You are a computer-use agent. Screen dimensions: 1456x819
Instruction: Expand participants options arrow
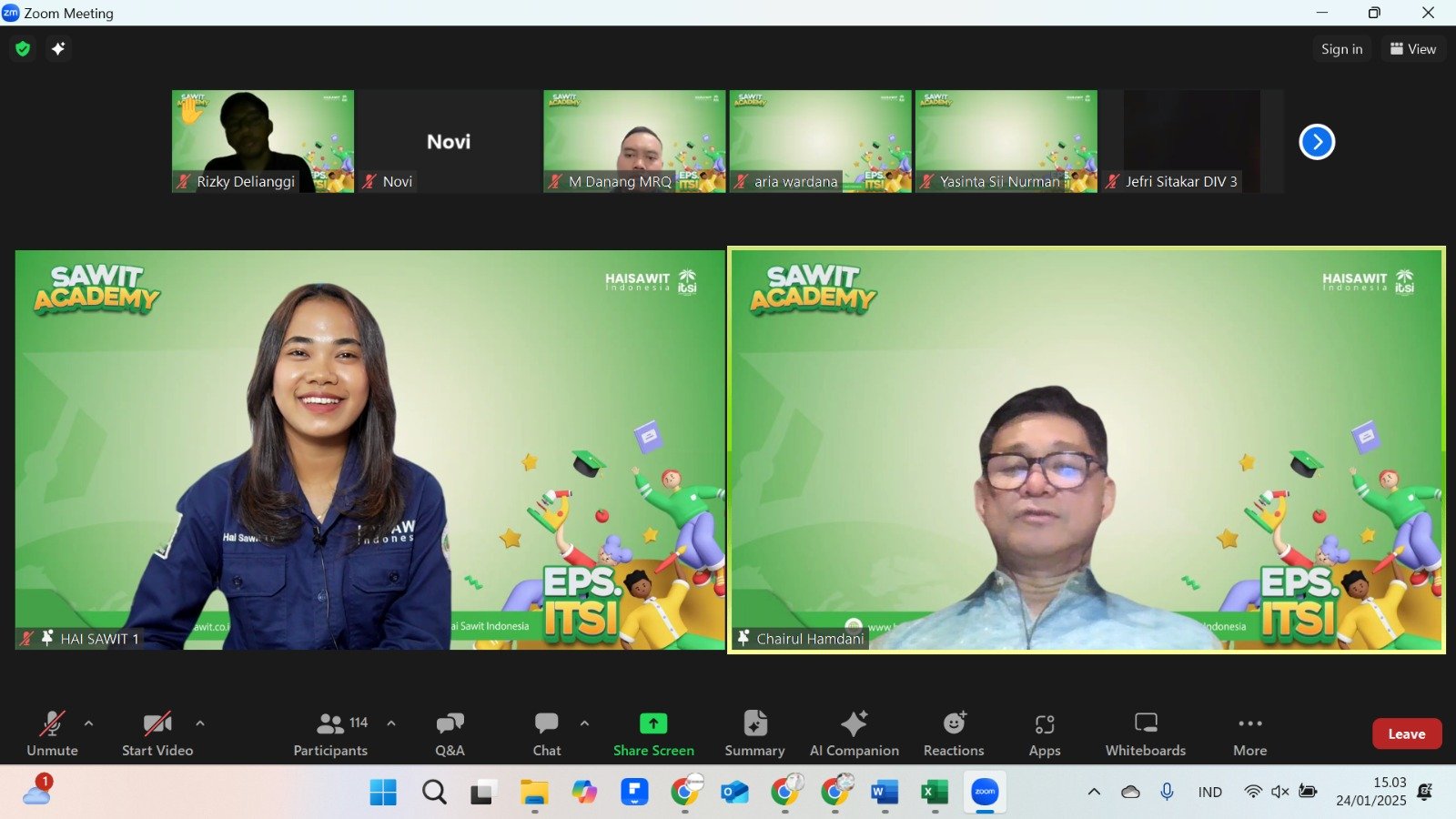391,723
